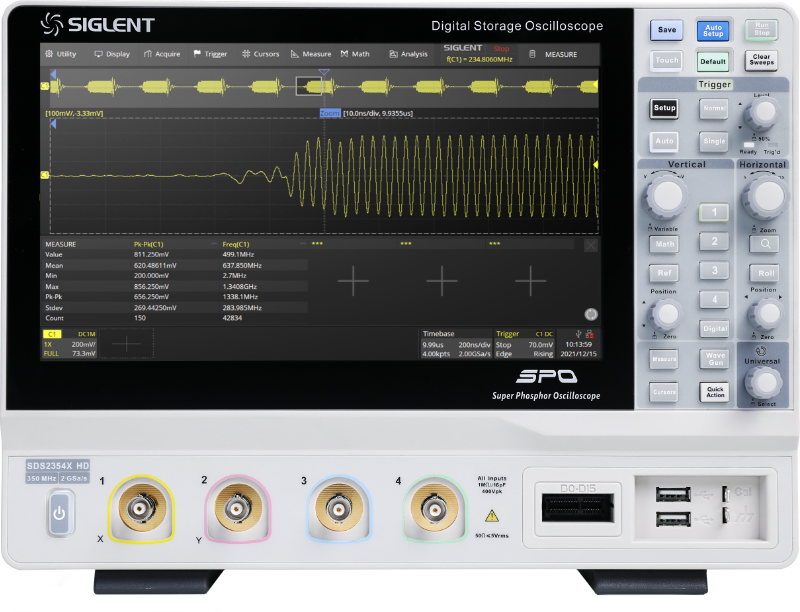Screen dimensions: 800x612
Task: Add a channel via plus box beside C1
Action: 126,344
